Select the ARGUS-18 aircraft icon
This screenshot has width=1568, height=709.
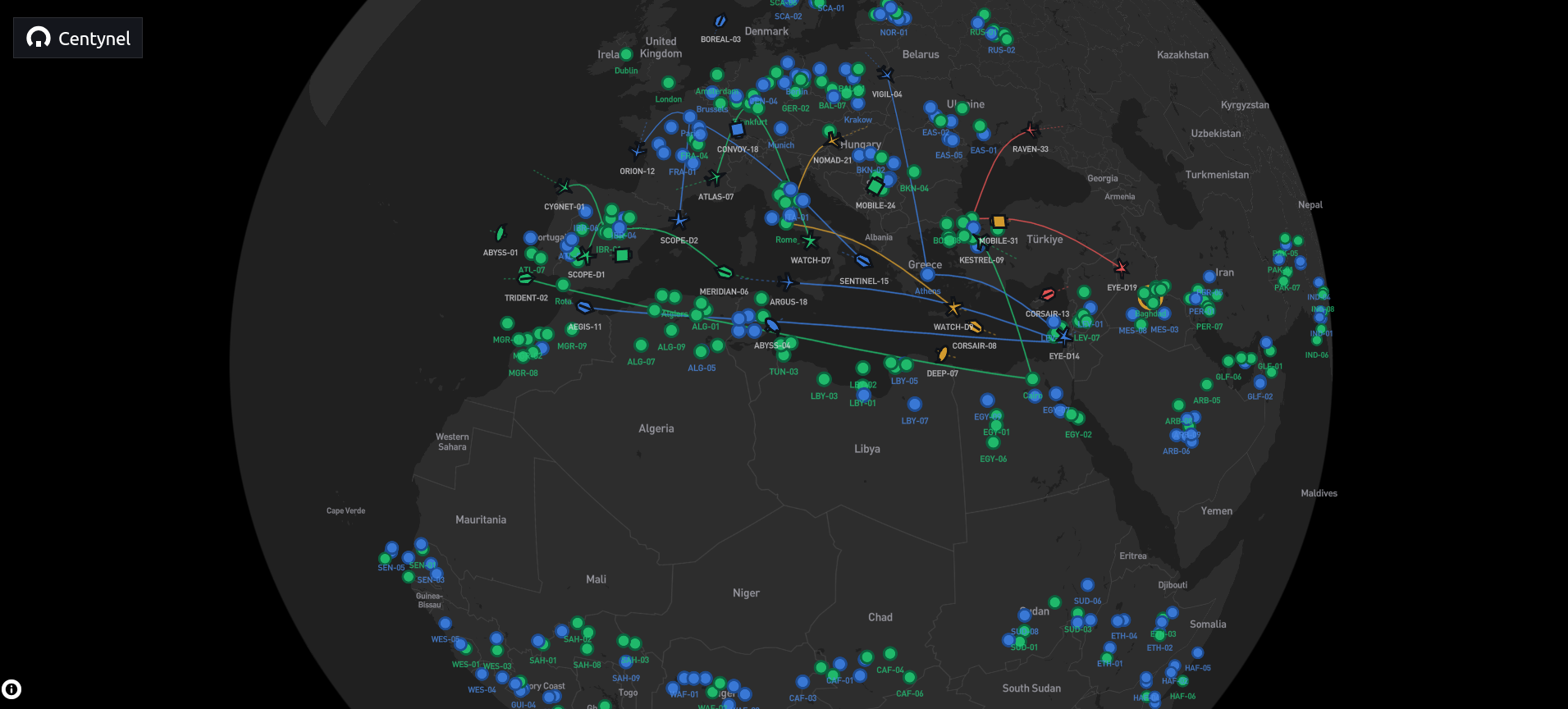tap(788, 283)
